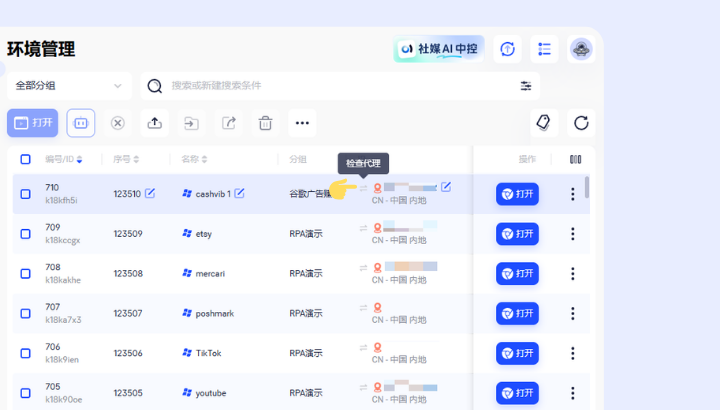This screenshot has width=720, height=410.
Task: Open the etsy environment
Action: point(517,234)
